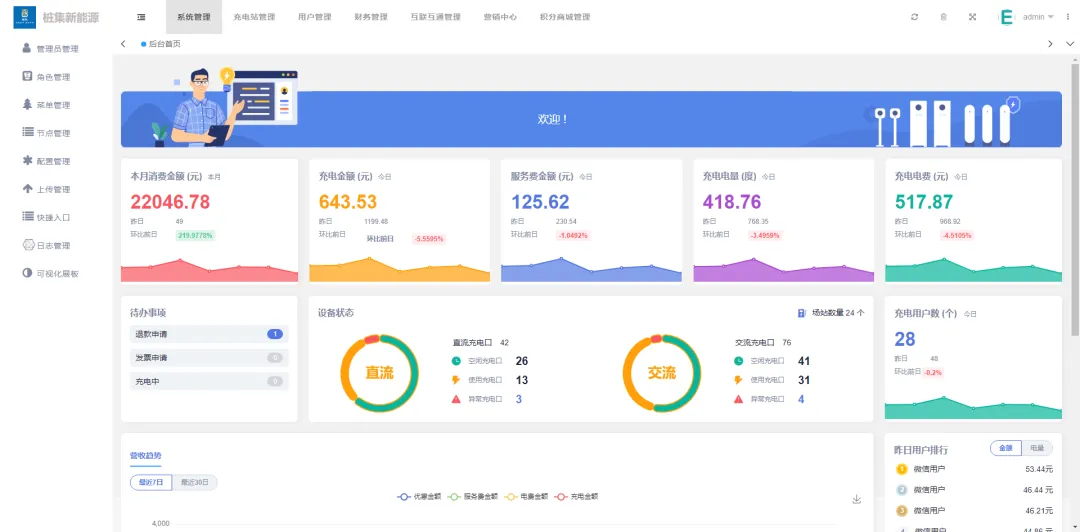
Task: Toggle 优惠金额 series in chart legend
Action: pyautogui.click(x=419, y=496)
